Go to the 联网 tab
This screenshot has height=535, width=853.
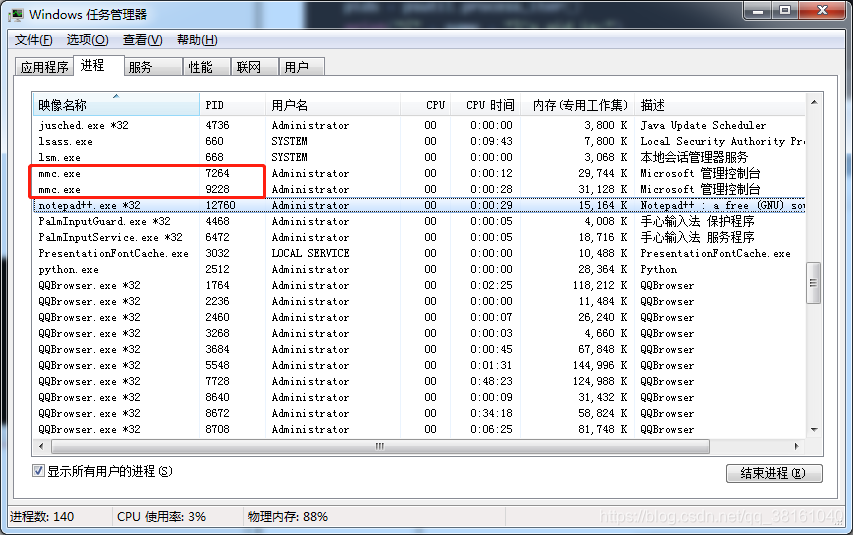[255, 67]
